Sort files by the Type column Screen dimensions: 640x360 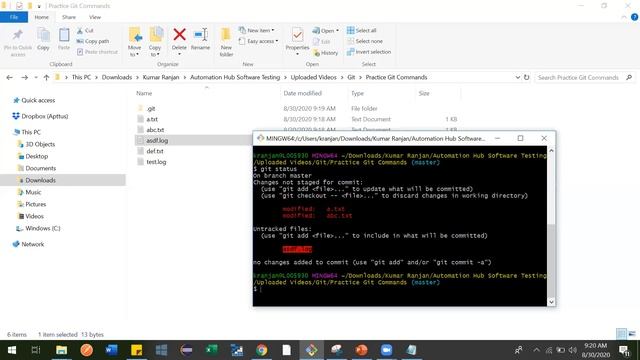[x=357, y=93]
